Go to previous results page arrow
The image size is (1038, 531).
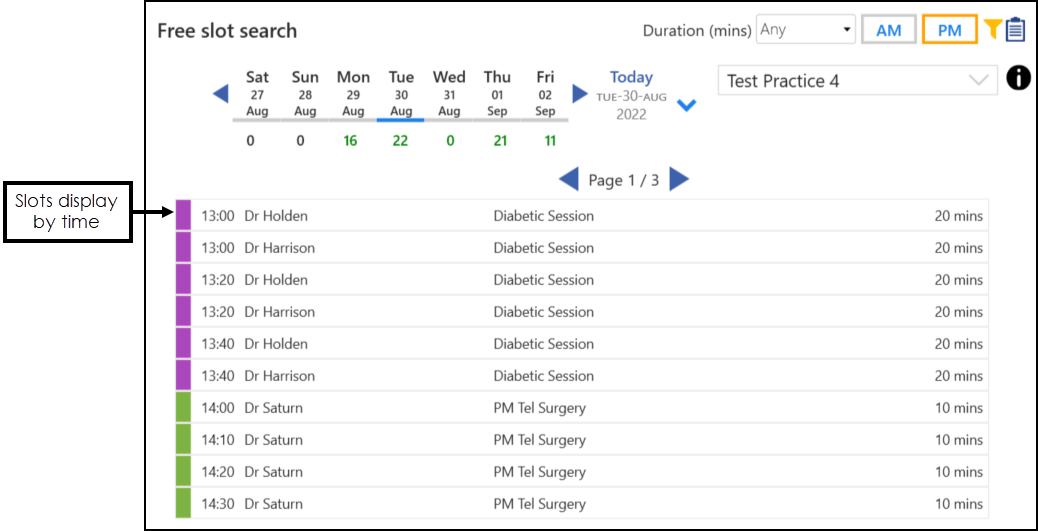568,180
